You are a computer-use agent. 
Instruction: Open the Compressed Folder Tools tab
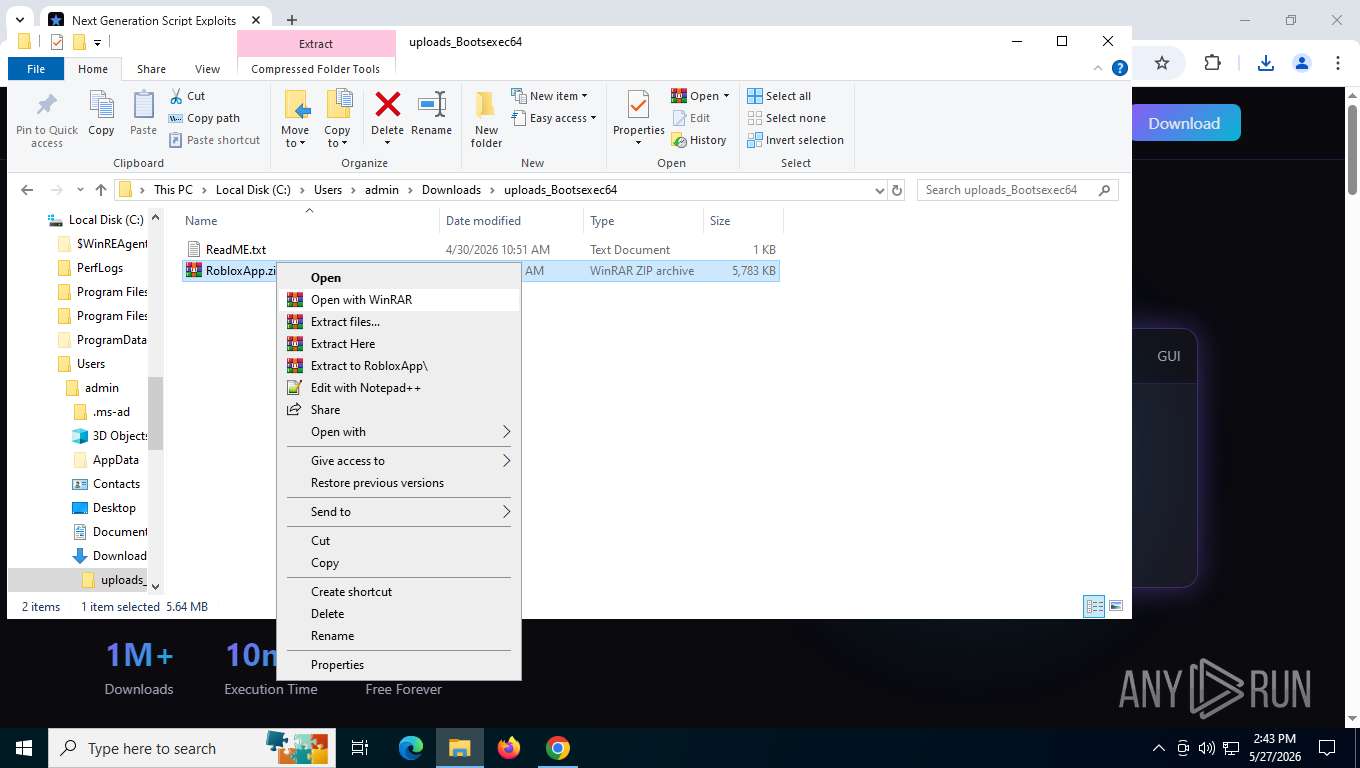(315, 69)
